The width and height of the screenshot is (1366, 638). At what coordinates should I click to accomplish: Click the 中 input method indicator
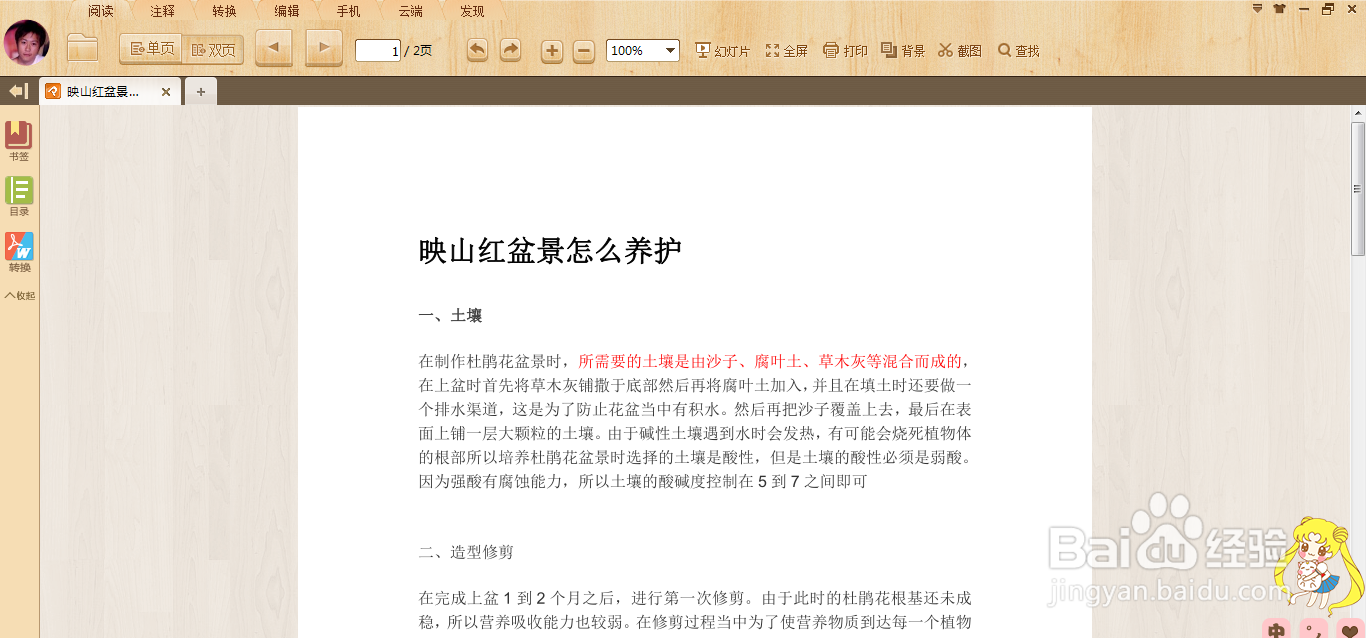coord(1277,629)
